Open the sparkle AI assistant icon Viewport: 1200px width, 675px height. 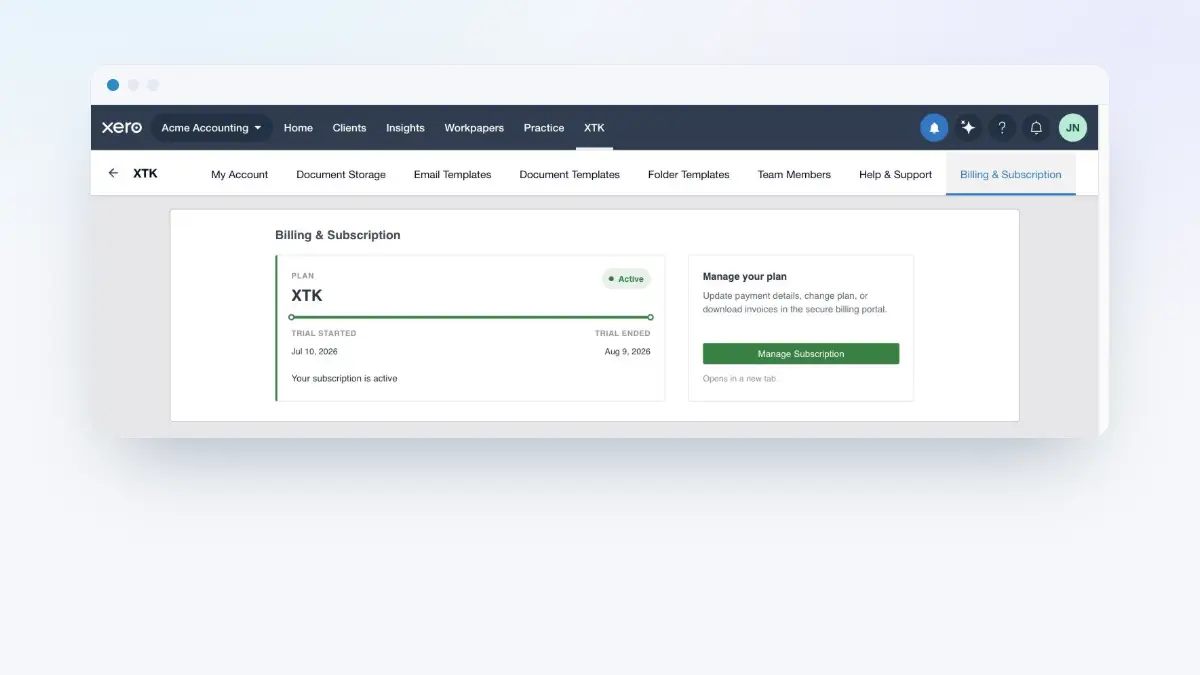coord(968,128)
